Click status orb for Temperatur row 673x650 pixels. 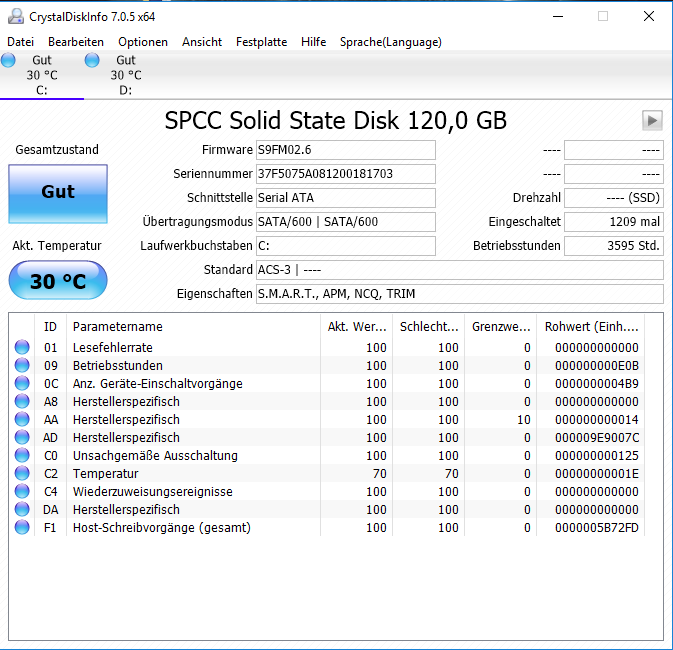(x=22, y=473)
